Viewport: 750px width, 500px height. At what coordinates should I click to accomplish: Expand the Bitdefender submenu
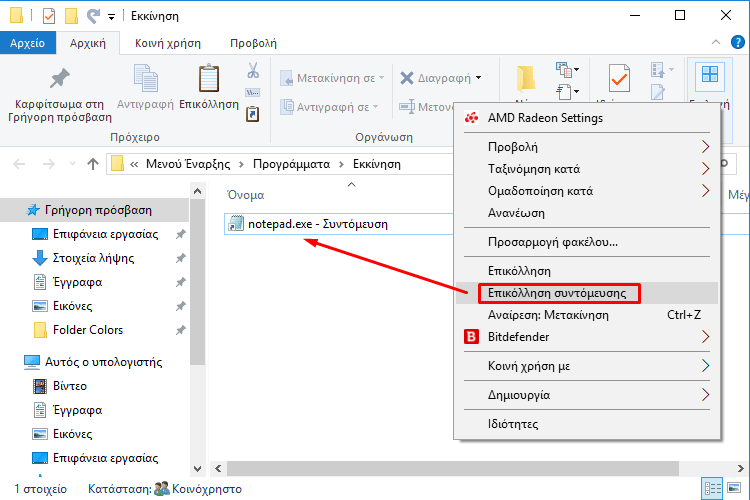587,337
